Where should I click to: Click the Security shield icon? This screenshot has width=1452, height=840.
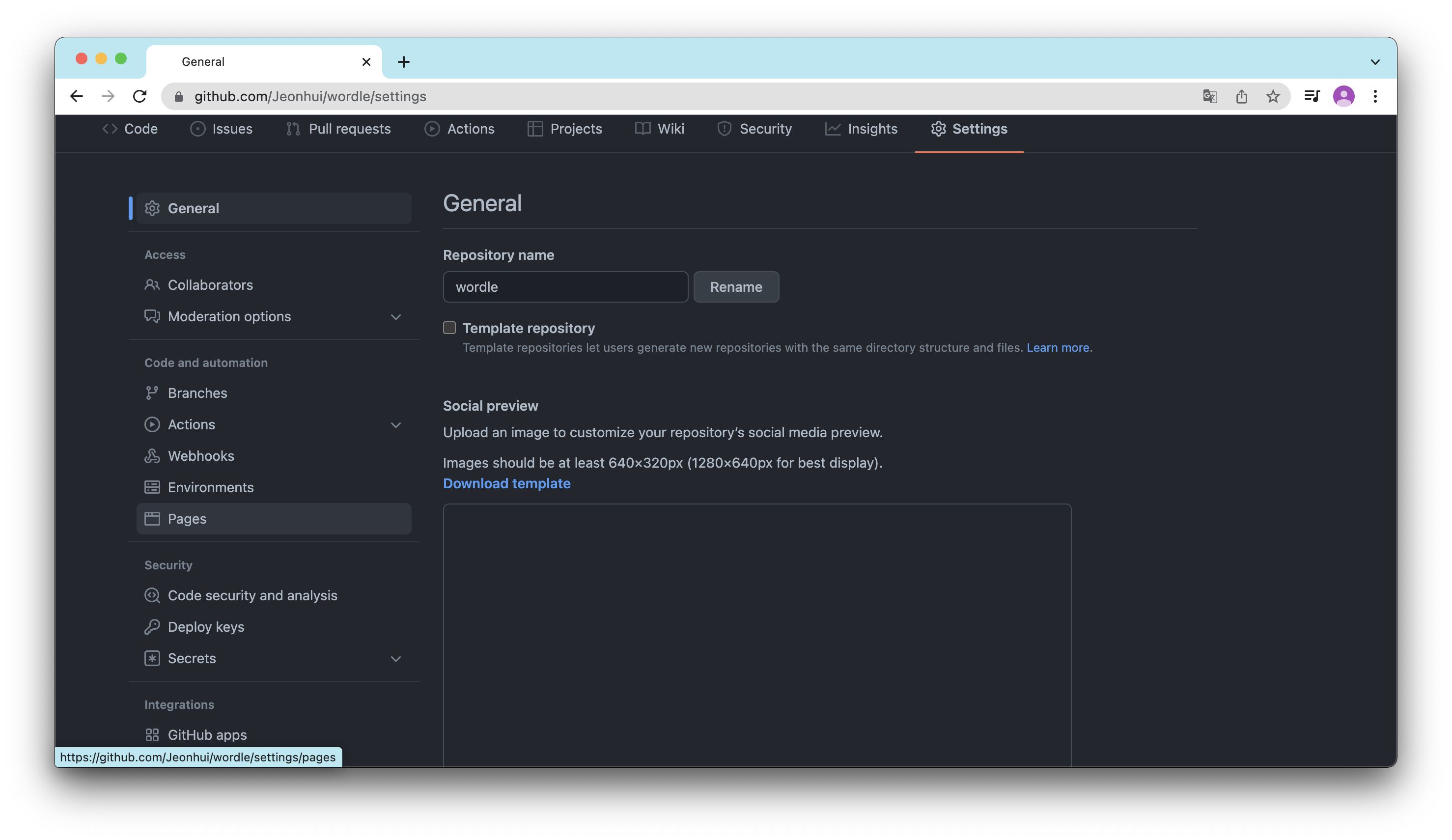click(x=724, y=129)
